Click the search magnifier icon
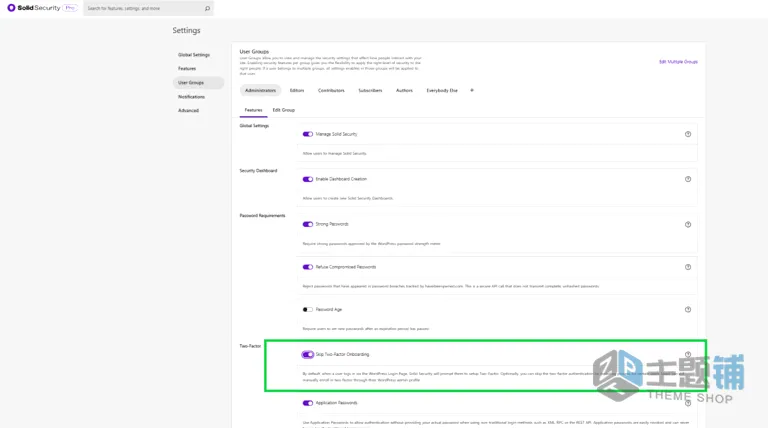 pyautogui.click(x=207, y=8)
